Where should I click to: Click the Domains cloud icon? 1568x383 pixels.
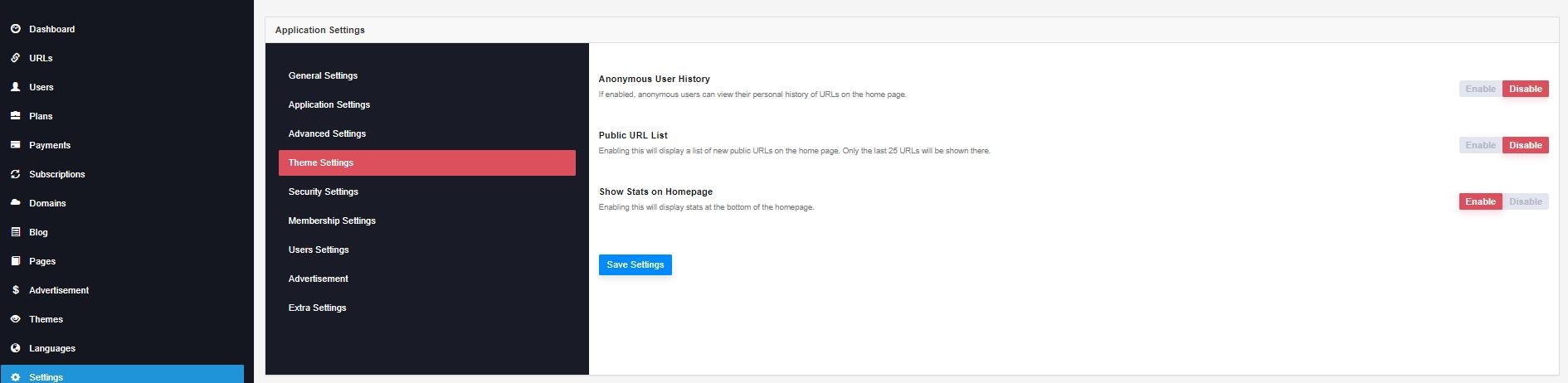coord(15,203)
